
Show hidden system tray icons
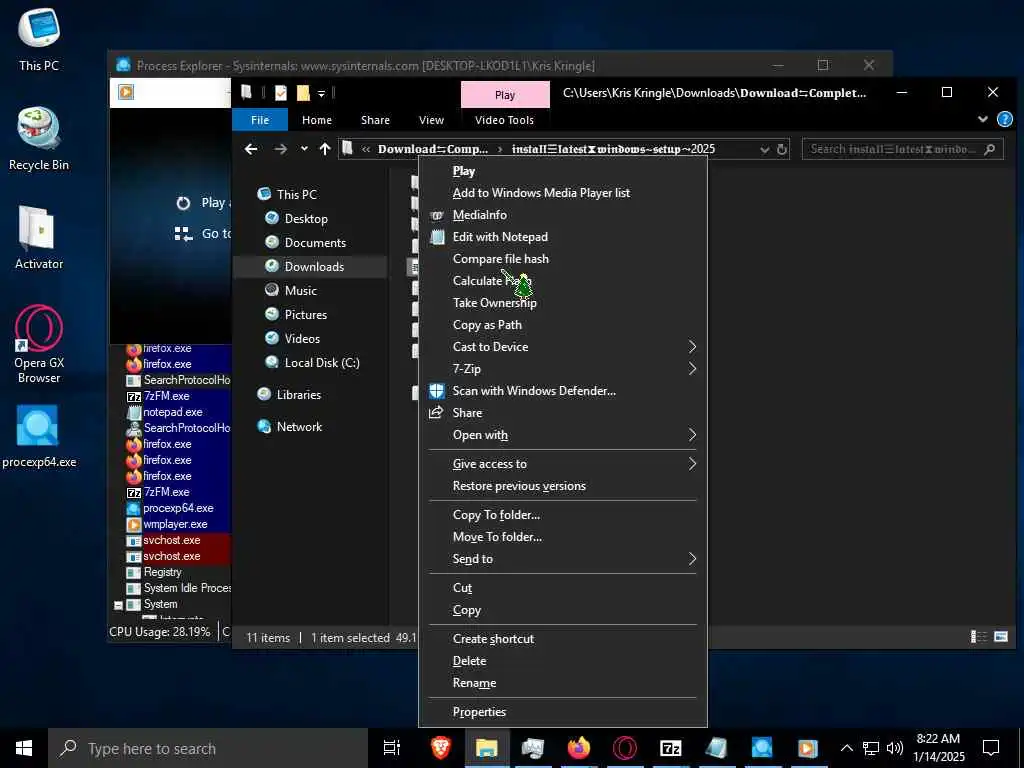pos(846,748)
